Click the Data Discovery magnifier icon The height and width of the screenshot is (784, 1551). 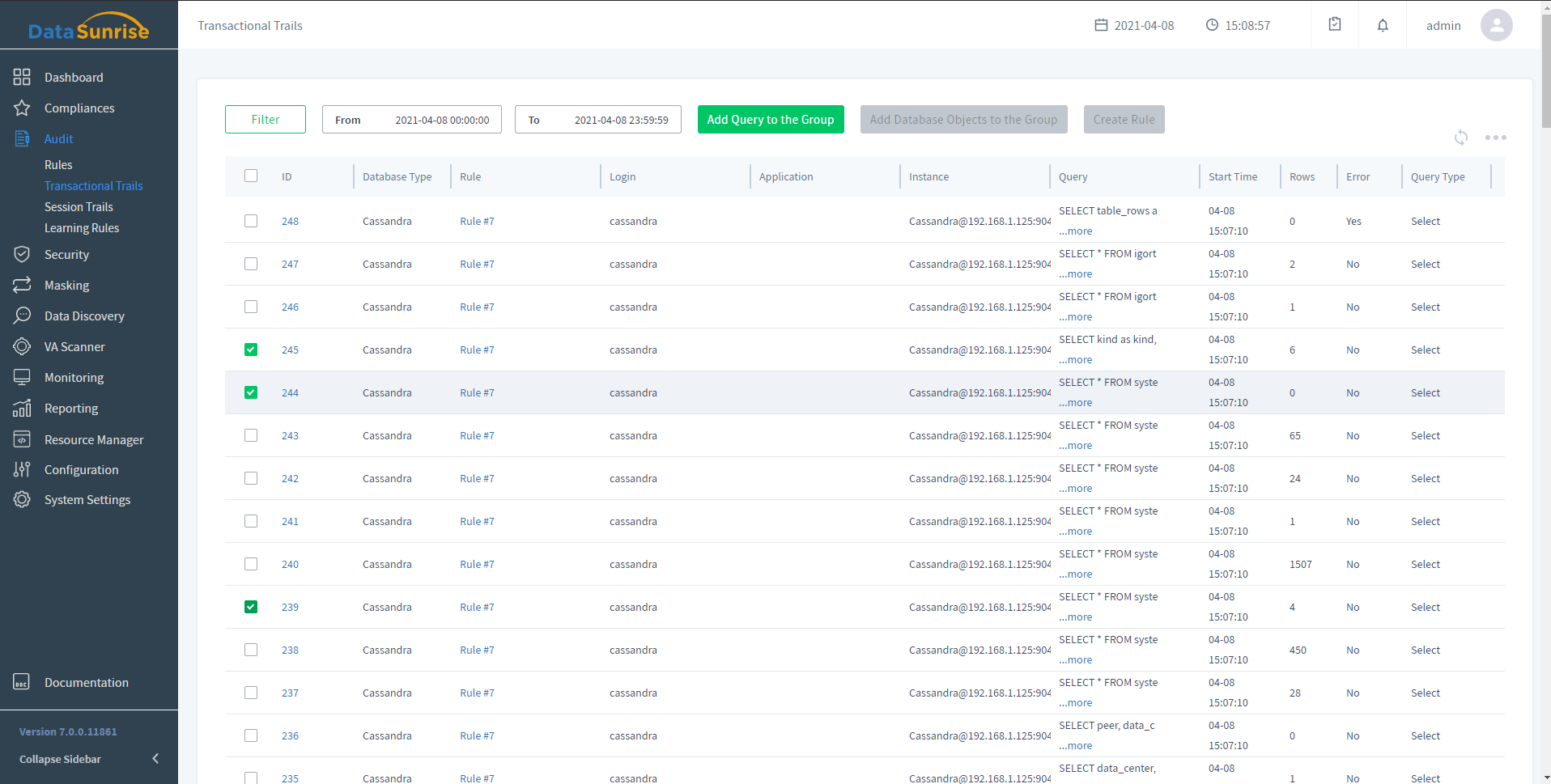click(x=22, y=316)
